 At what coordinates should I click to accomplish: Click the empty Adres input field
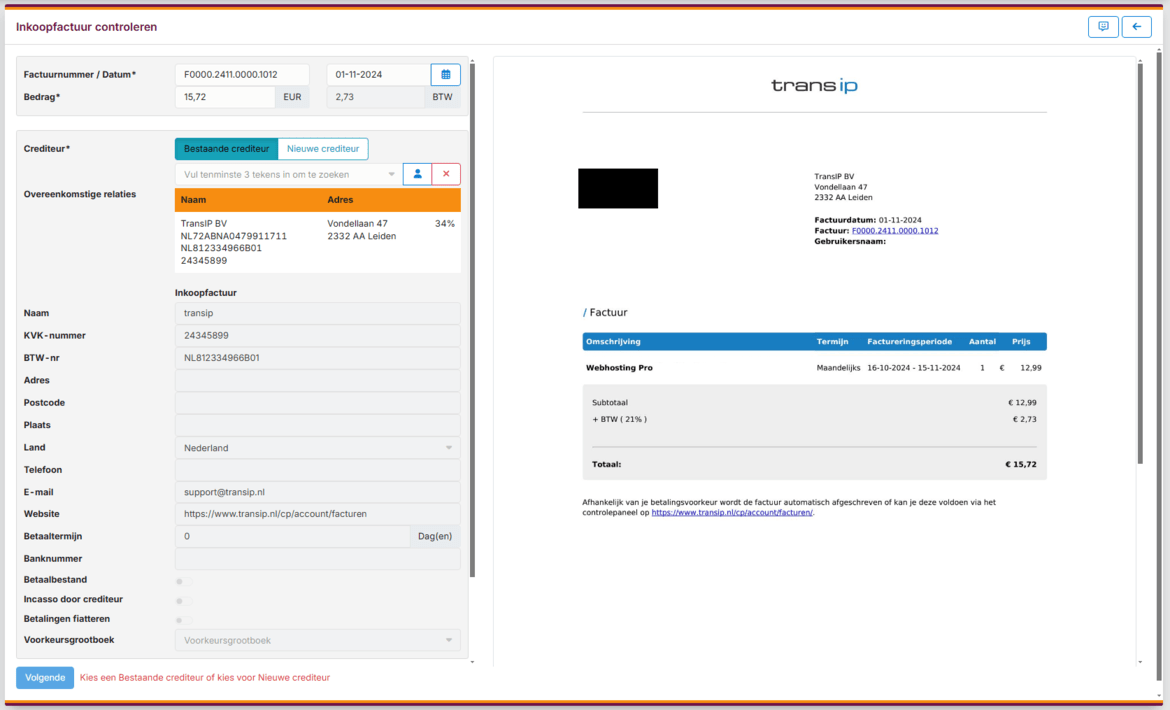317,380
